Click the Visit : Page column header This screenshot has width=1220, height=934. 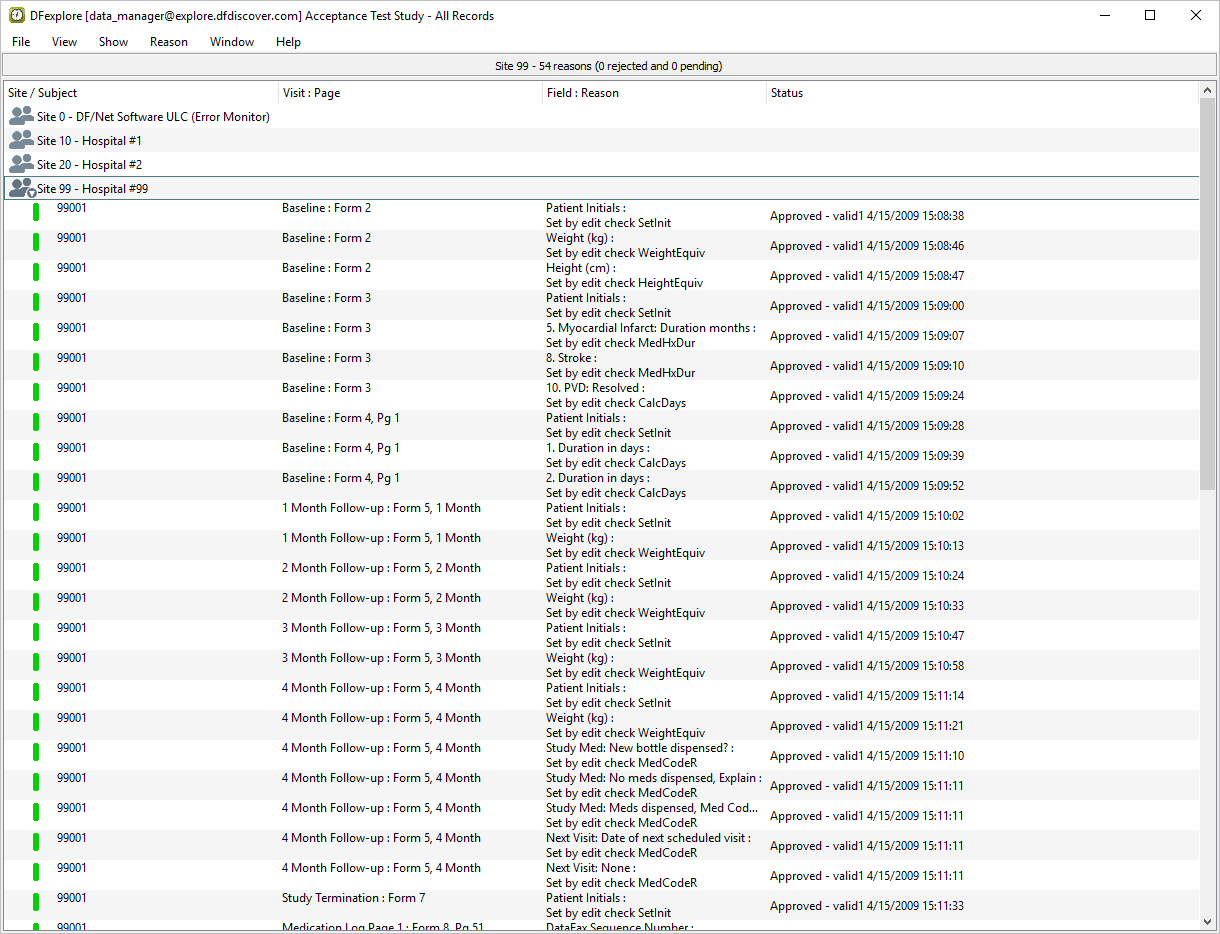coord(311,93)
